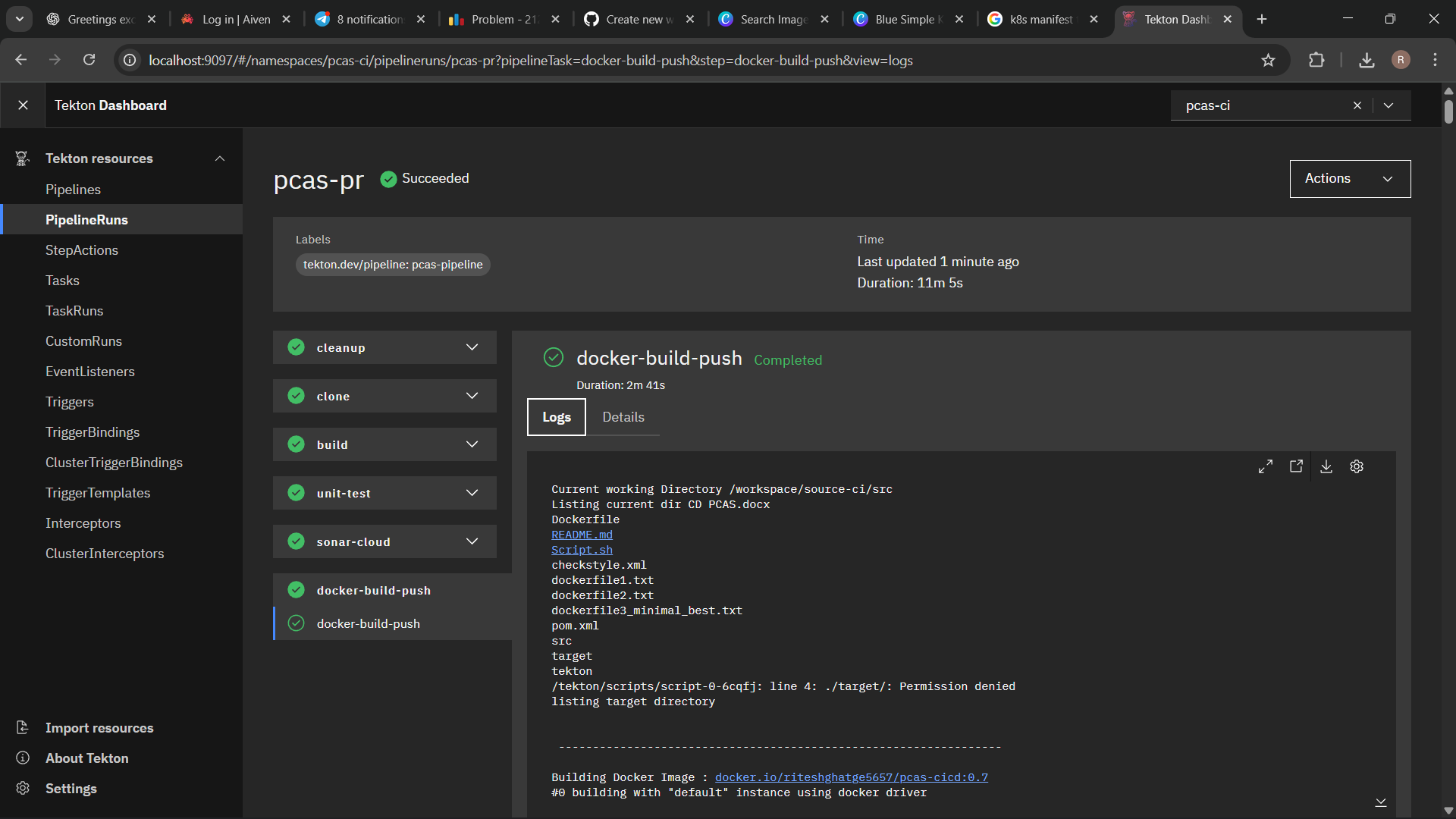Close the side navigation menu
This screenshot has height=819, width=1456.
(x=23, y=105)
